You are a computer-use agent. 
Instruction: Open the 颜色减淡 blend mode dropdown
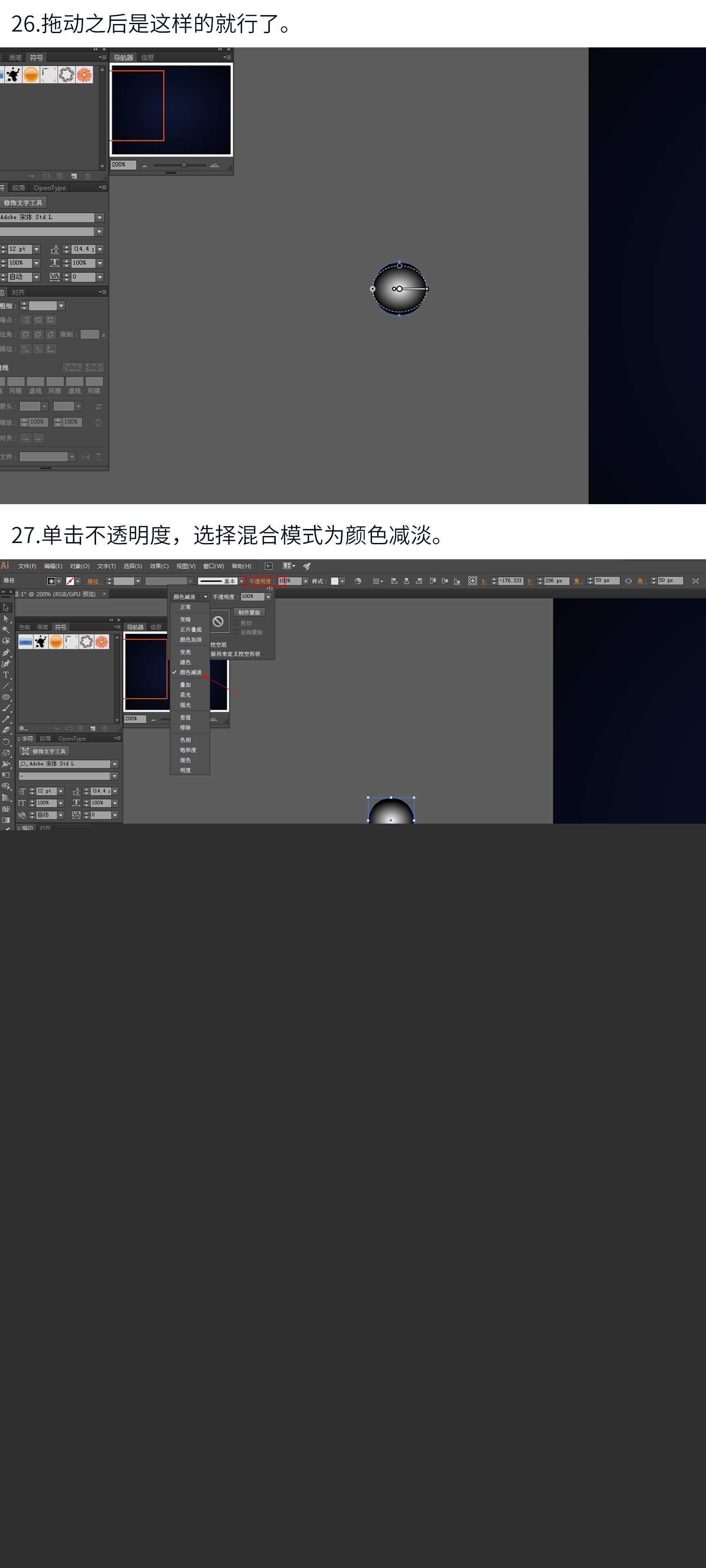(x=190, y=597)
